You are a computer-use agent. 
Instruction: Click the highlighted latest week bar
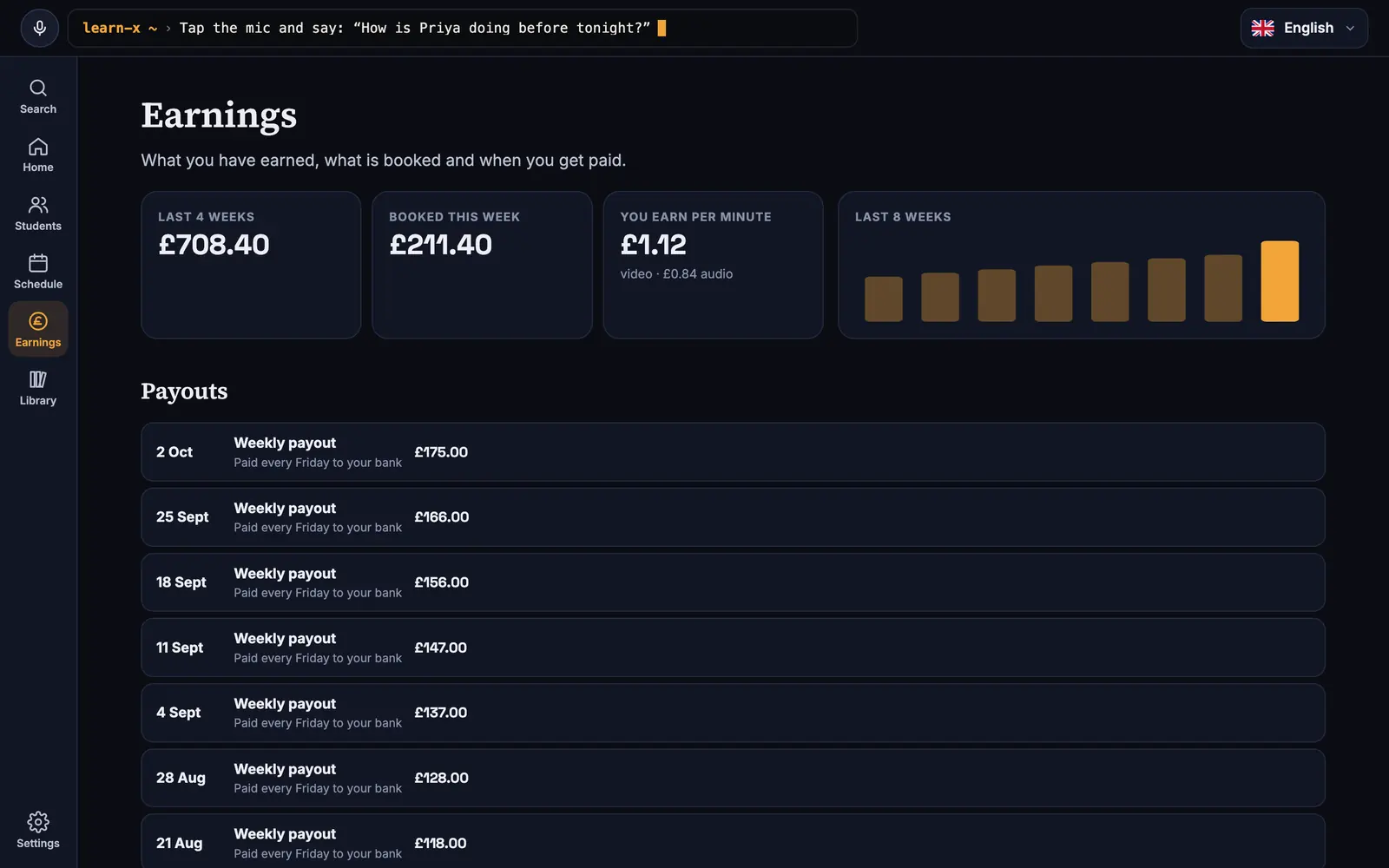pyautogui.click(x=1280, y=281)
